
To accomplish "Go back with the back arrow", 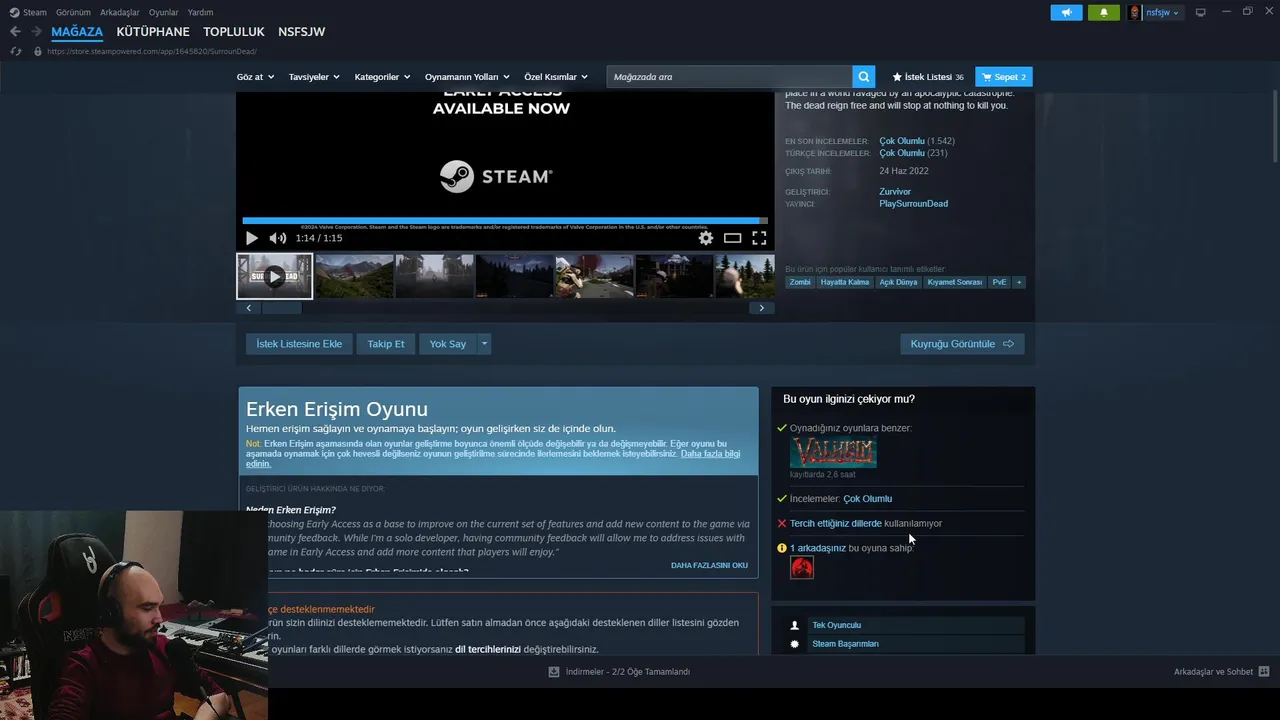I will tap(15, 32).
